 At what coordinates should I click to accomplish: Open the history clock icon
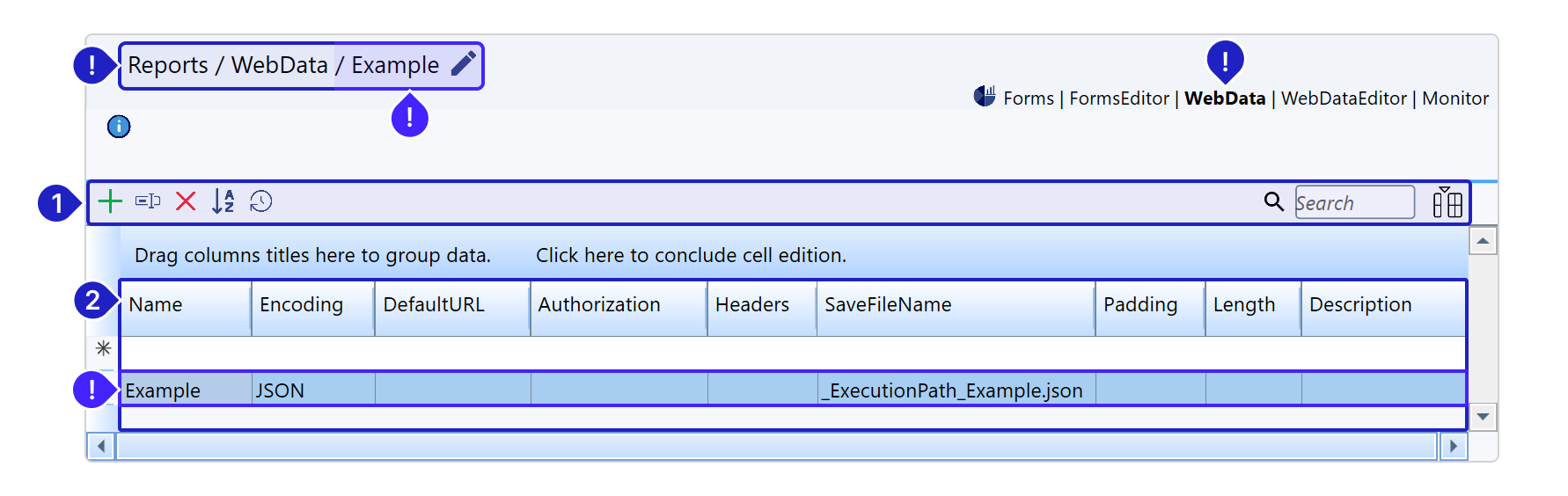(x=261, y=201)
